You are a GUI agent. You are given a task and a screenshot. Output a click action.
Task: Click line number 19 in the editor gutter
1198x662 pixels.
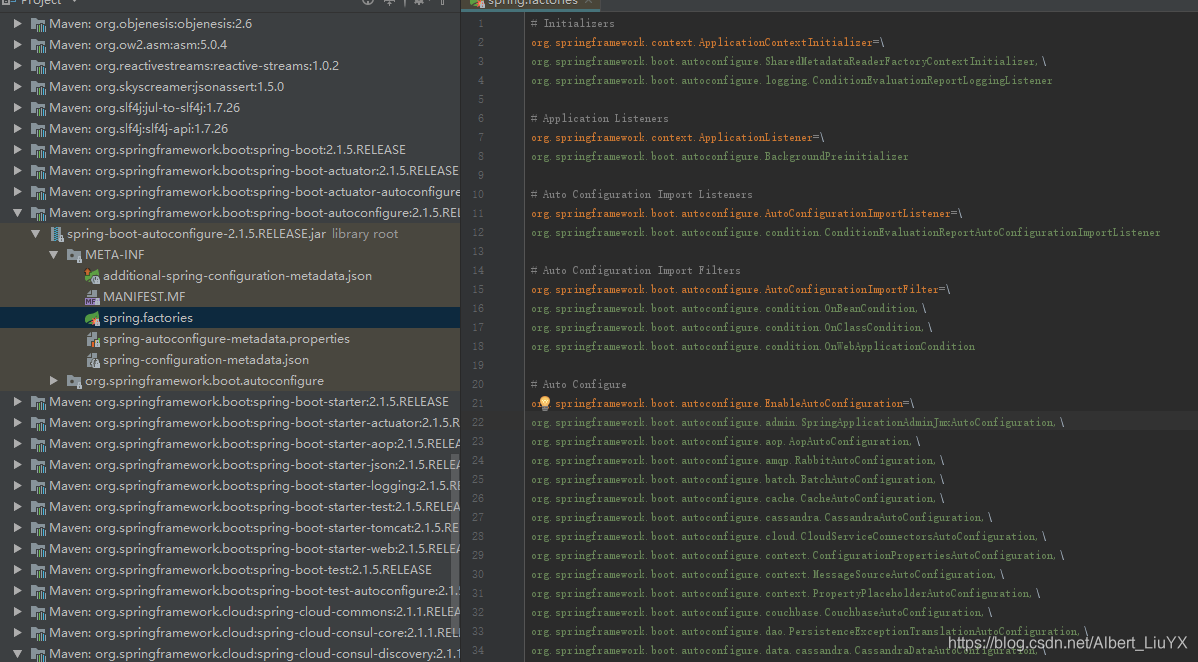pyautogui.click(x=478, y=365)
